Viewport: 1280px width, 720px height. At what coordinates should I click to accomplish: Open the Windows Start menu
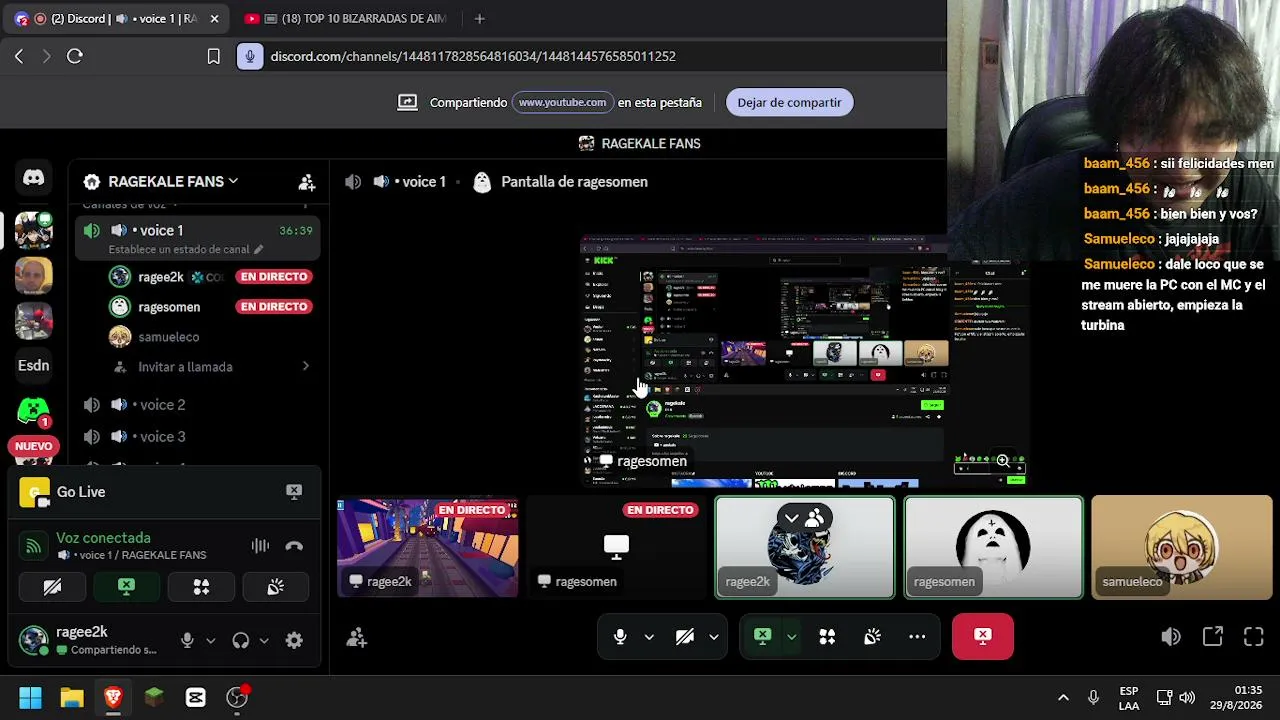point(31,698)
